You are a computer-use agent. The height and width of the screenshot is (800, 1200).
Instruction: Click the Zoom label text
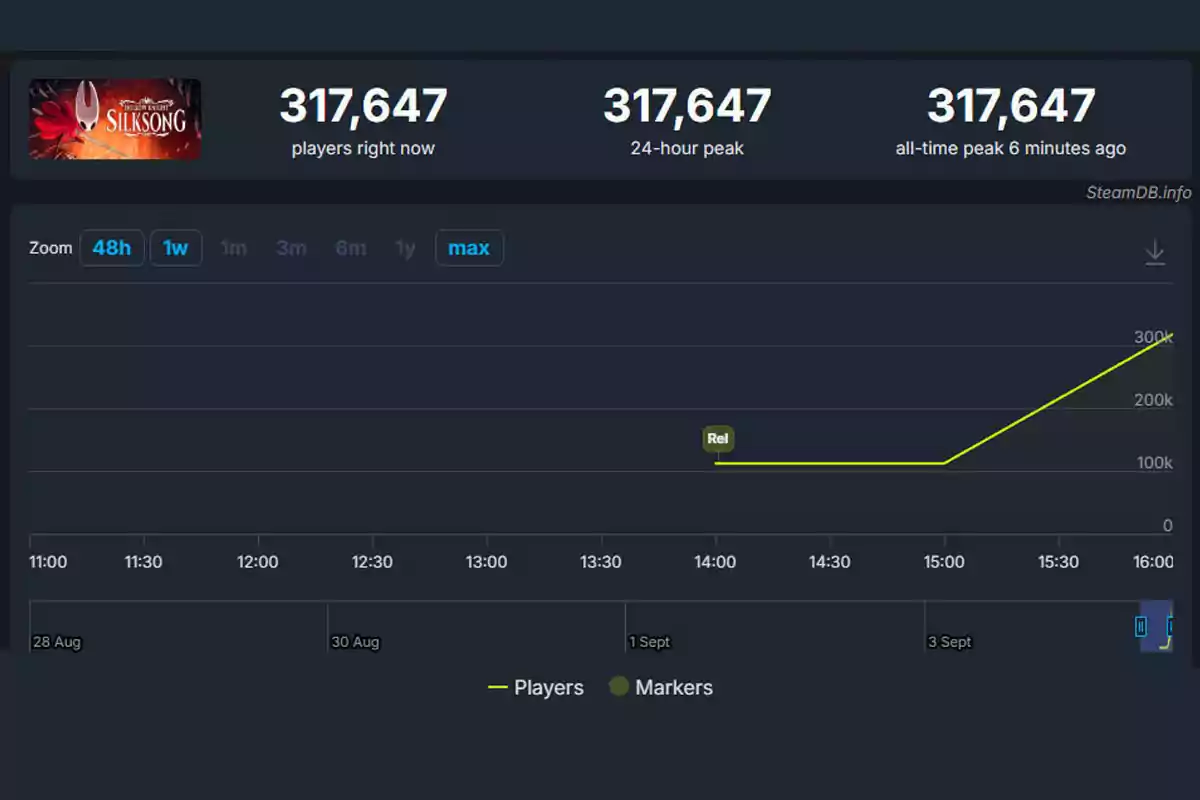coord(51,248)
